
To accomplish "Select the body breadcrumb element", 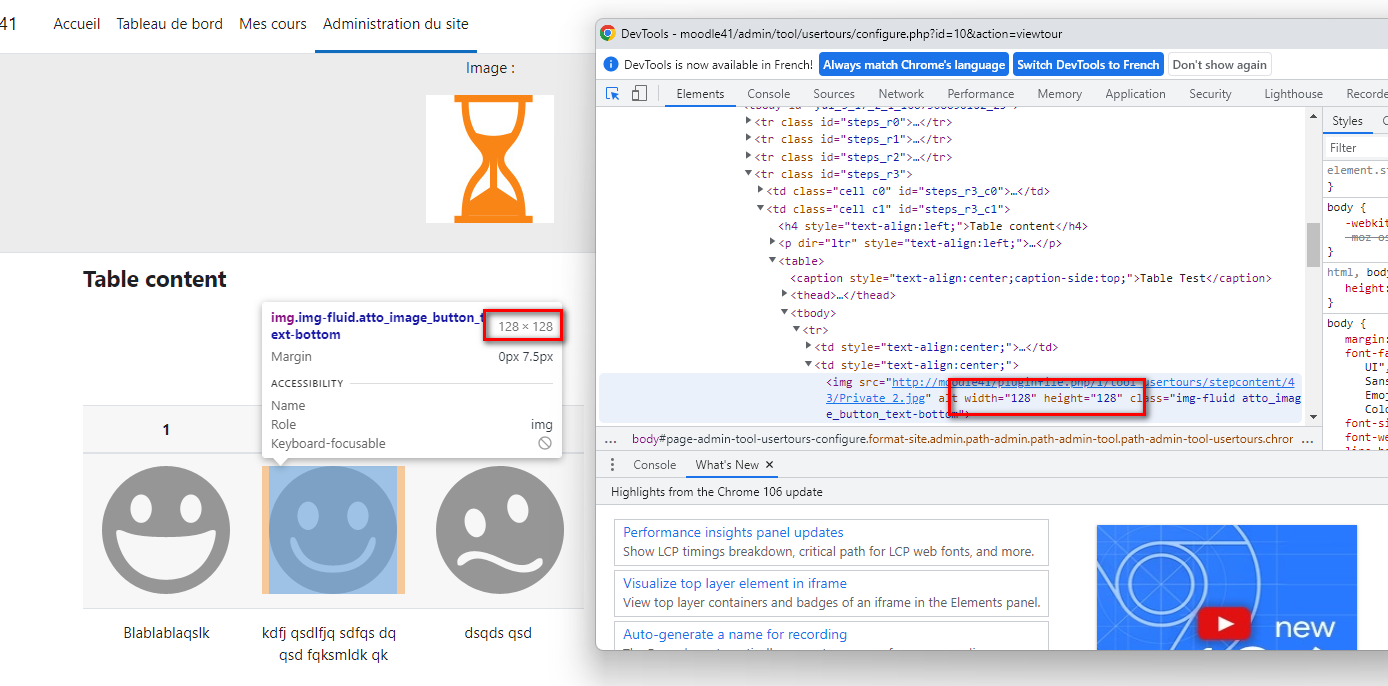I will [x=962, y=439].
